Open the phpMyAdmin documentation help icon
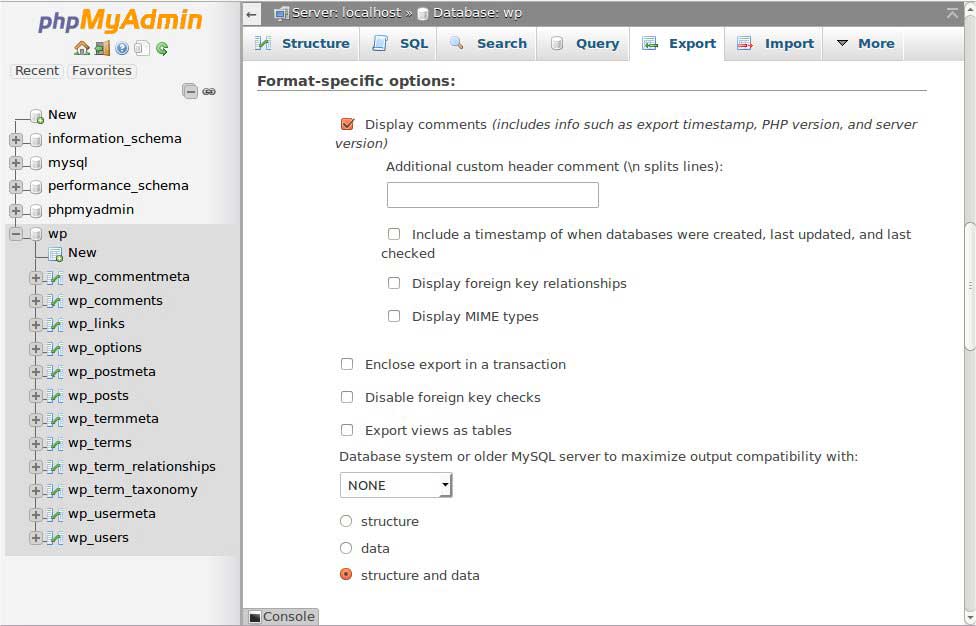 click(122, 48)
